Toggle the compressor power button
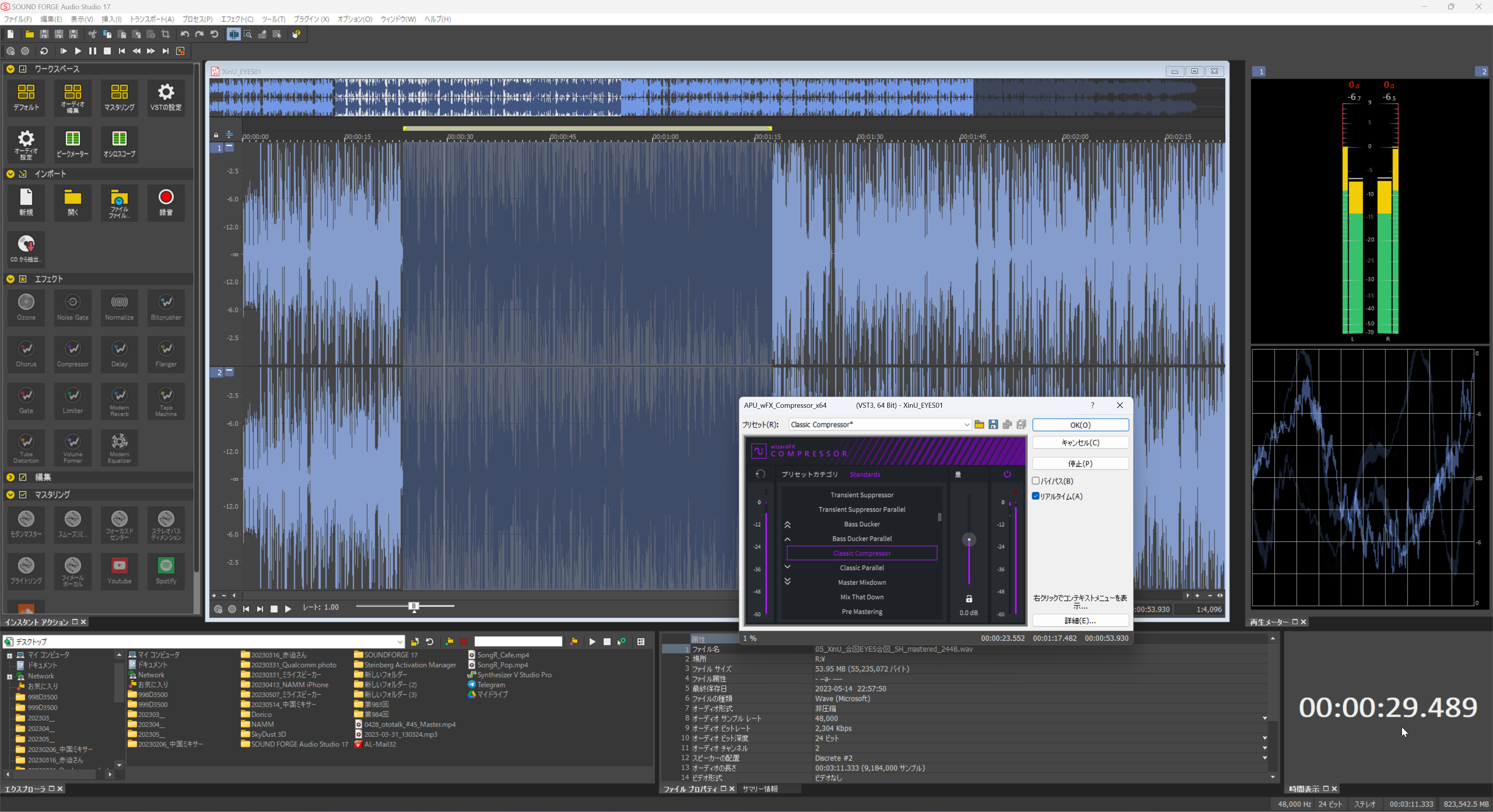 [x=1007, y=474]
